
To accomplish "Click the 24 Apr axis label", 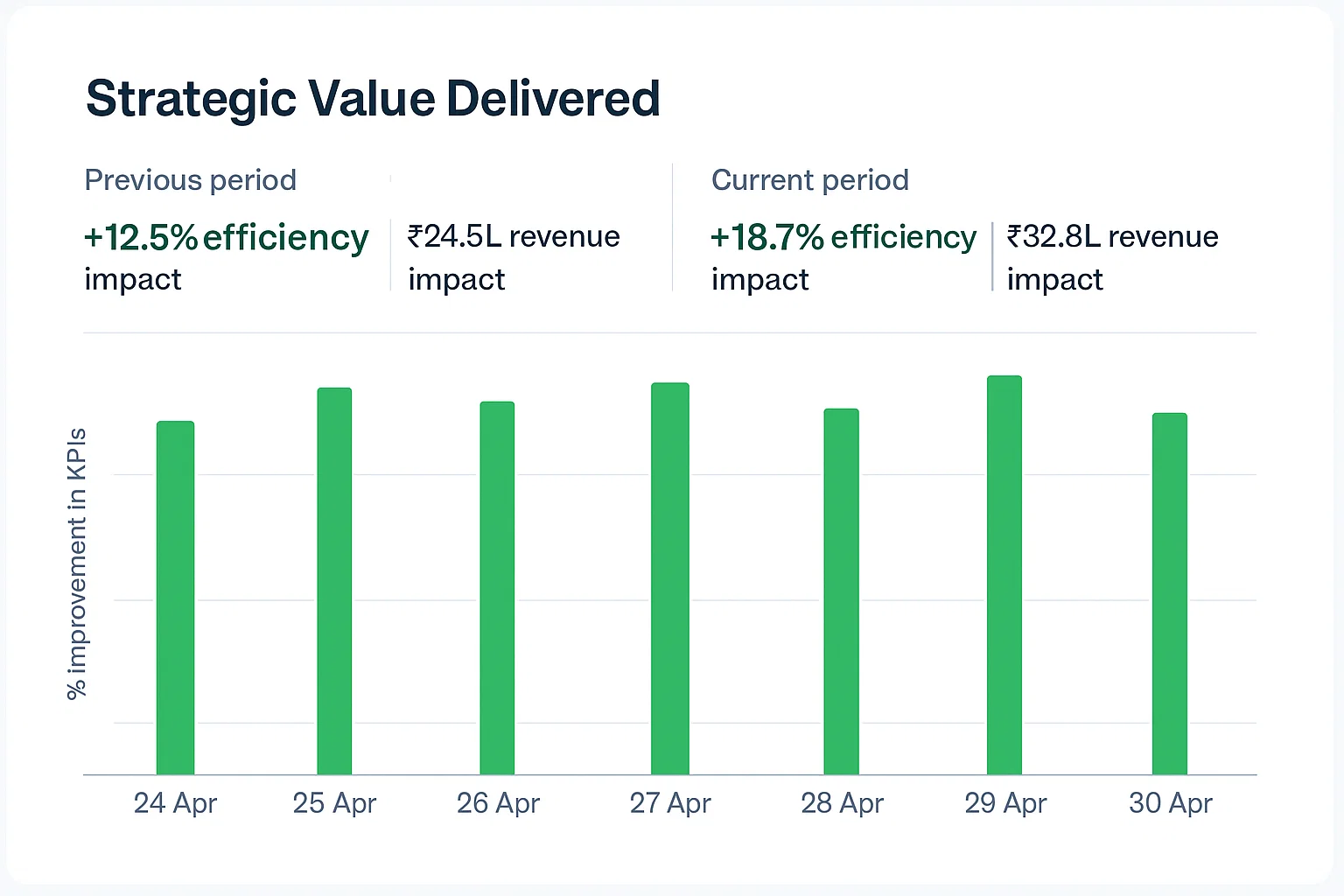I will pyautogui.click(x=175, y=803).
